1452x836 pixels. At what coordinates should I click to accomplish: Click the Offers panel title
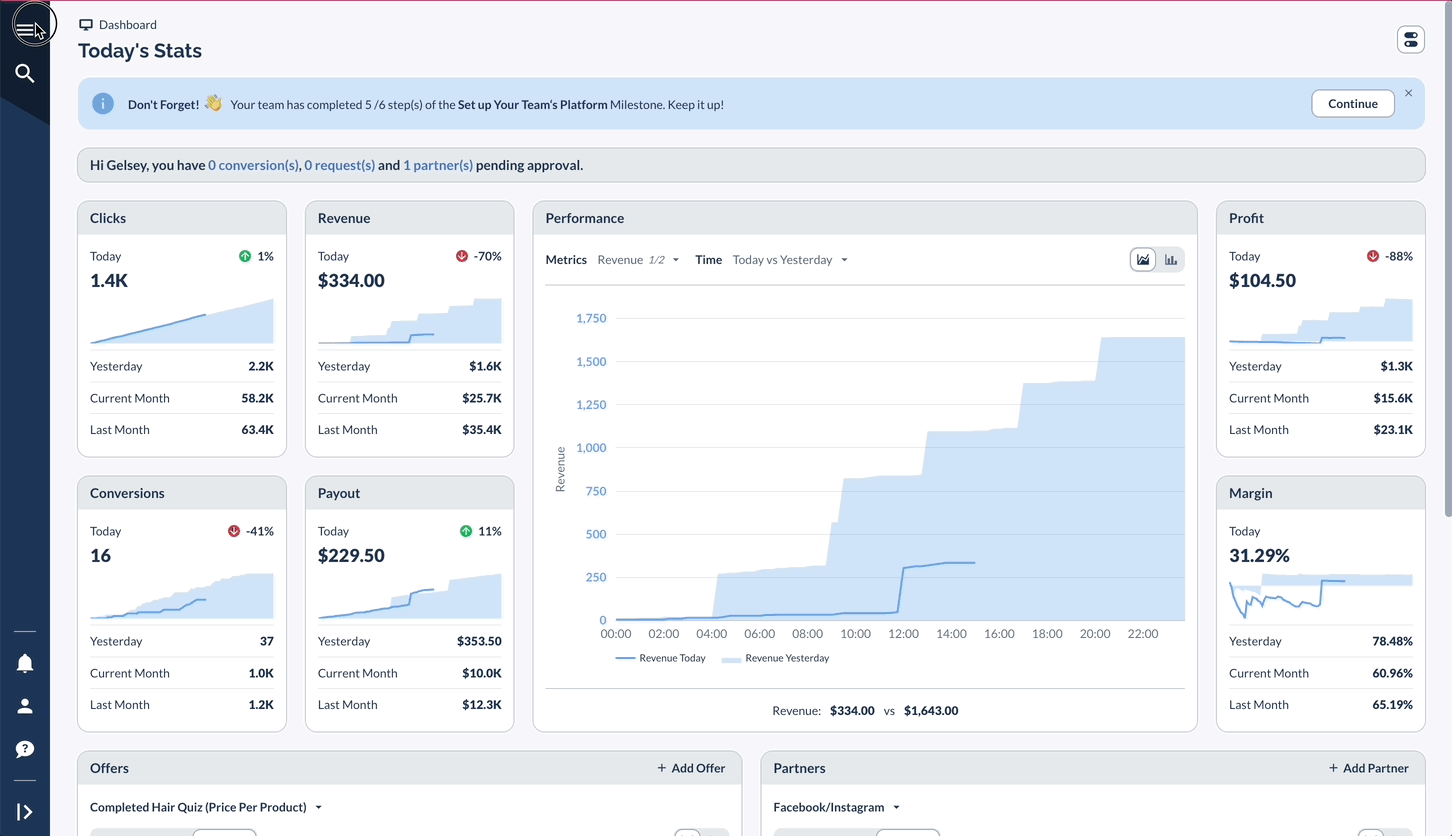point(109,768)
